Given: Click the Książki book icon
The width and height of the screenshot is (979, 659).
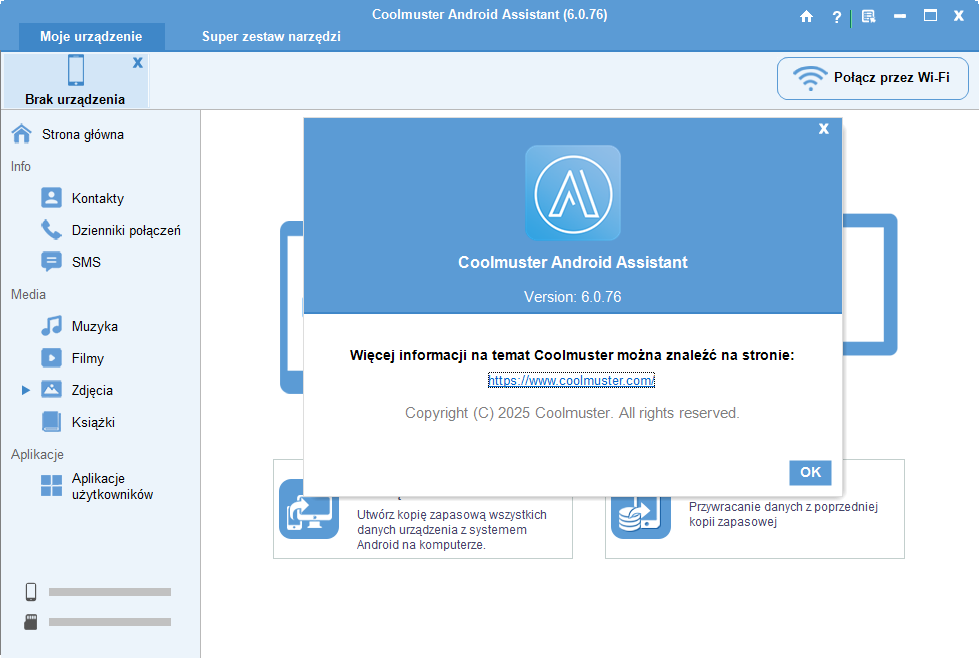Looking at the screenshot, I should coord(51,422).
